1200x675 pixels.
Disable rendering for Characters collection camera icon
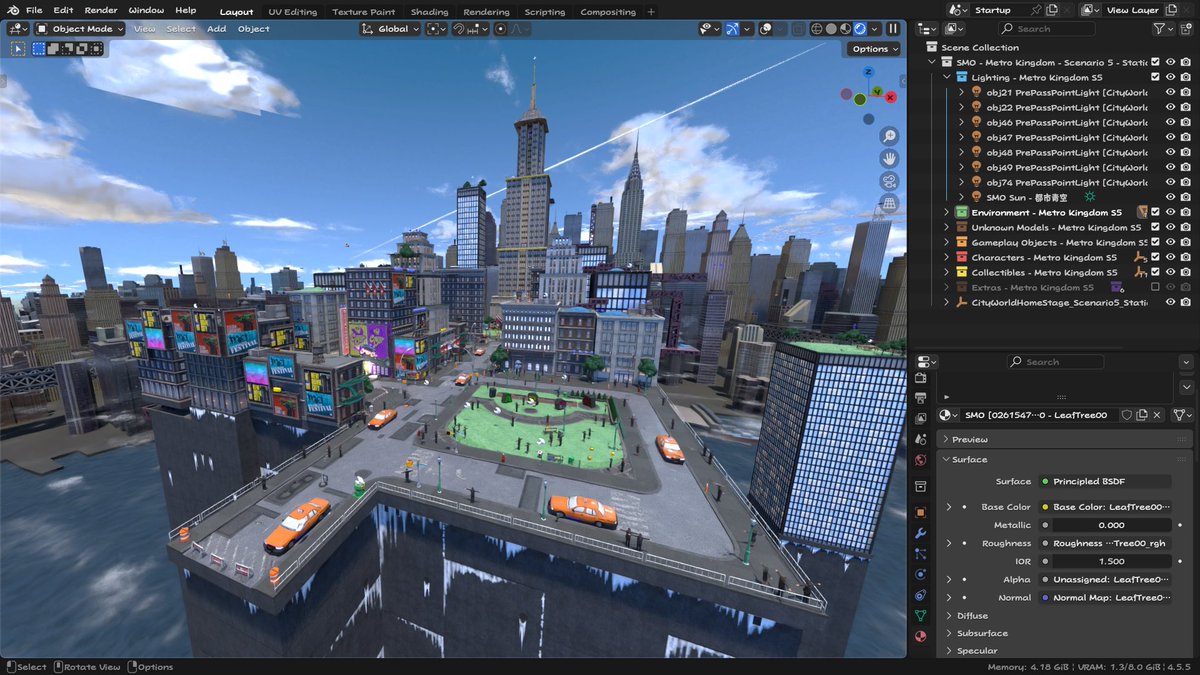coord(1185,257)
